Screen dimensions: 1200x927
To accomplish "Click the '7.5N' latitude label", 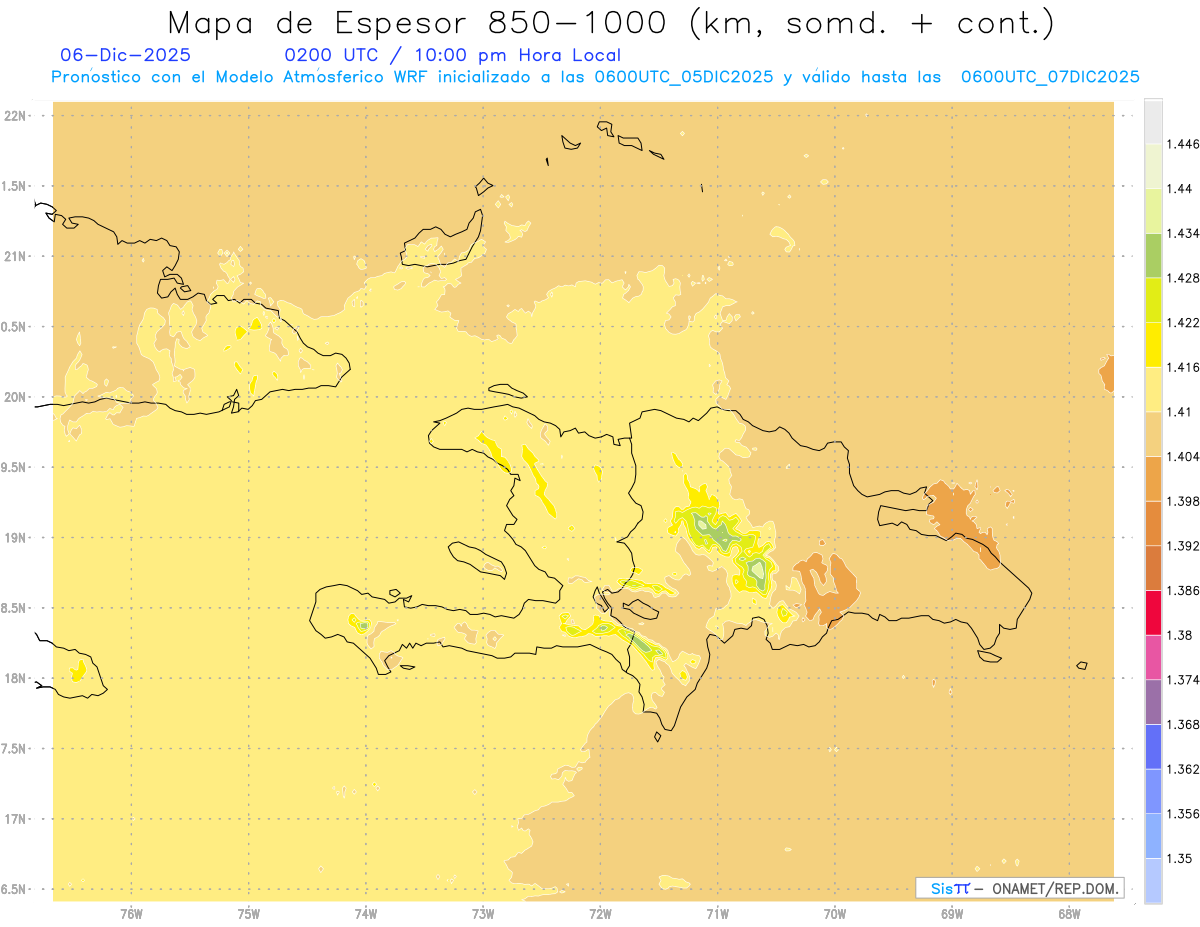I will [15, 749].
